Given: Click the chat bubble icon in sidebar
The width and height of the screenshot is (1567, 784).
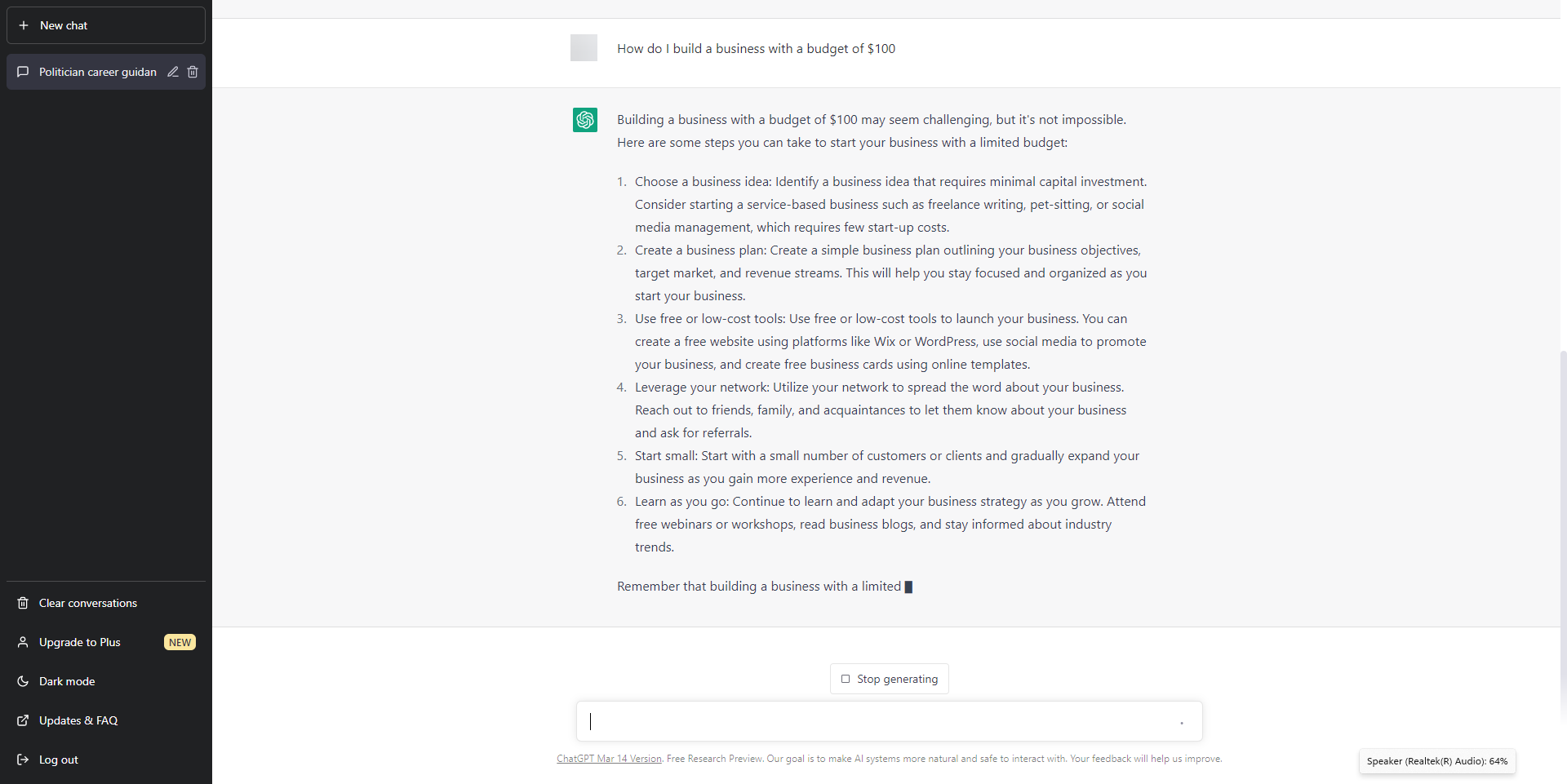Looking at the screenshot, I should point(23,72).
